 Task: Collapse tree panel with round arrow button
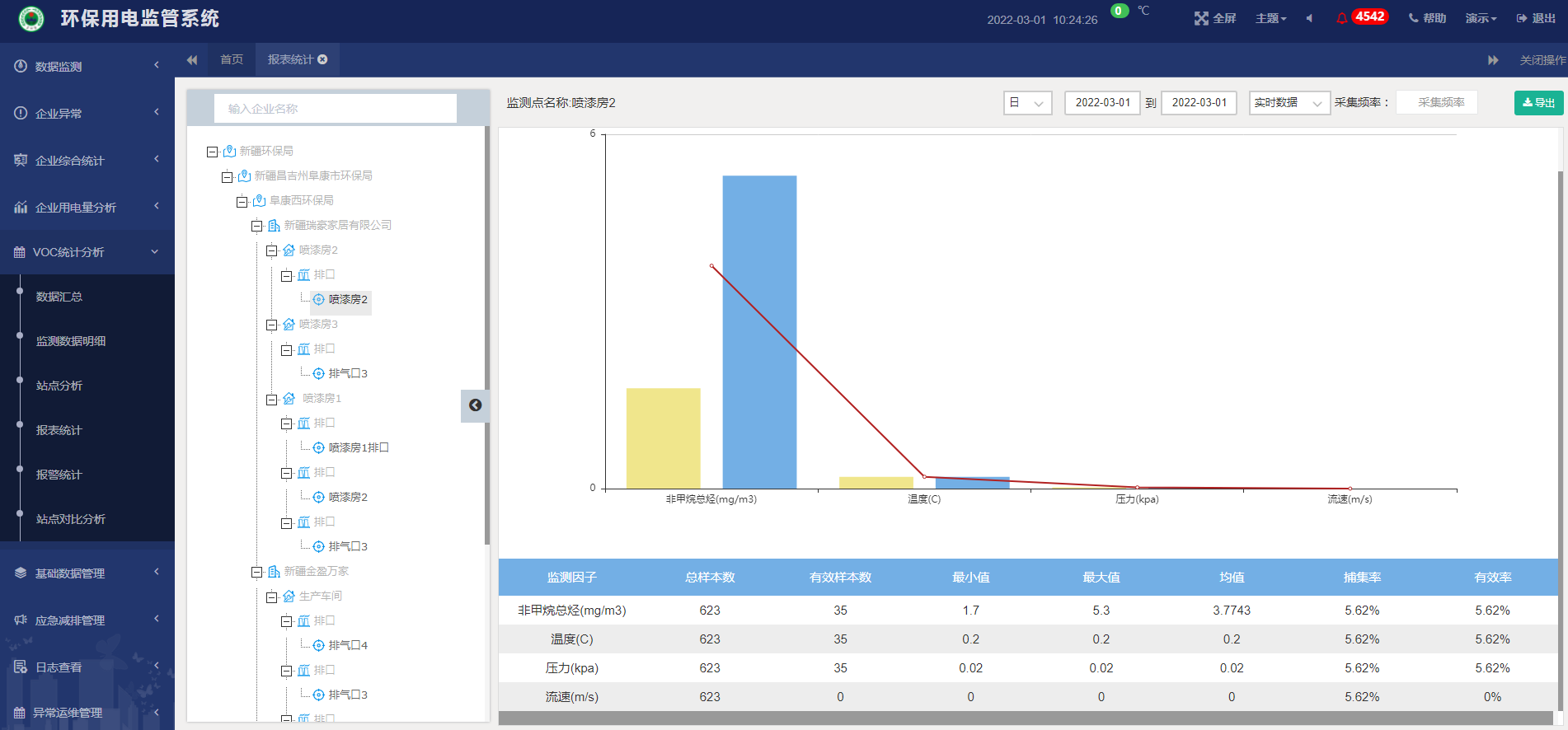pos(475,405)
